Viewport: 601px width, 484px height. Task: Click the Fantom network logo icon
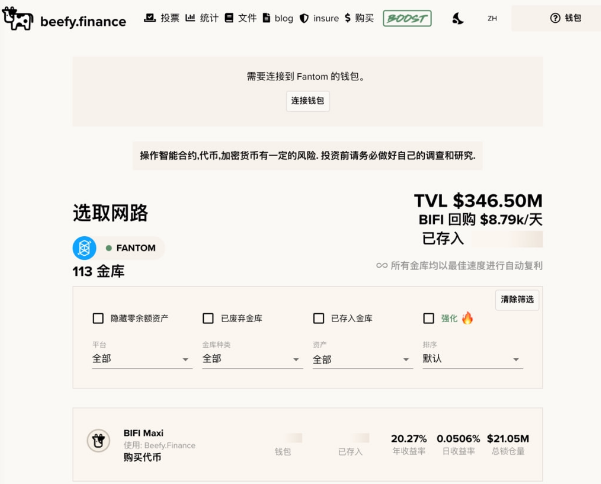84,248
